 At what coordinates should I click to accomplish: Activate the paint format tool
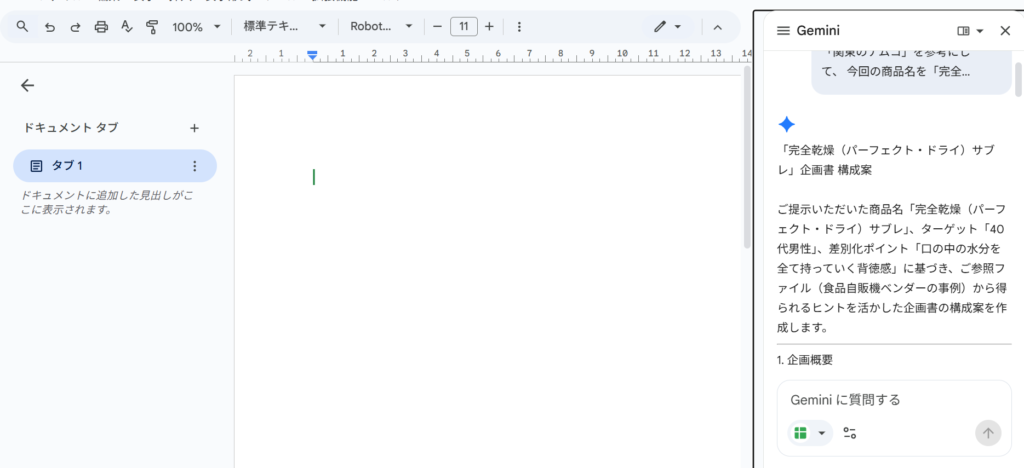point(152,27)
